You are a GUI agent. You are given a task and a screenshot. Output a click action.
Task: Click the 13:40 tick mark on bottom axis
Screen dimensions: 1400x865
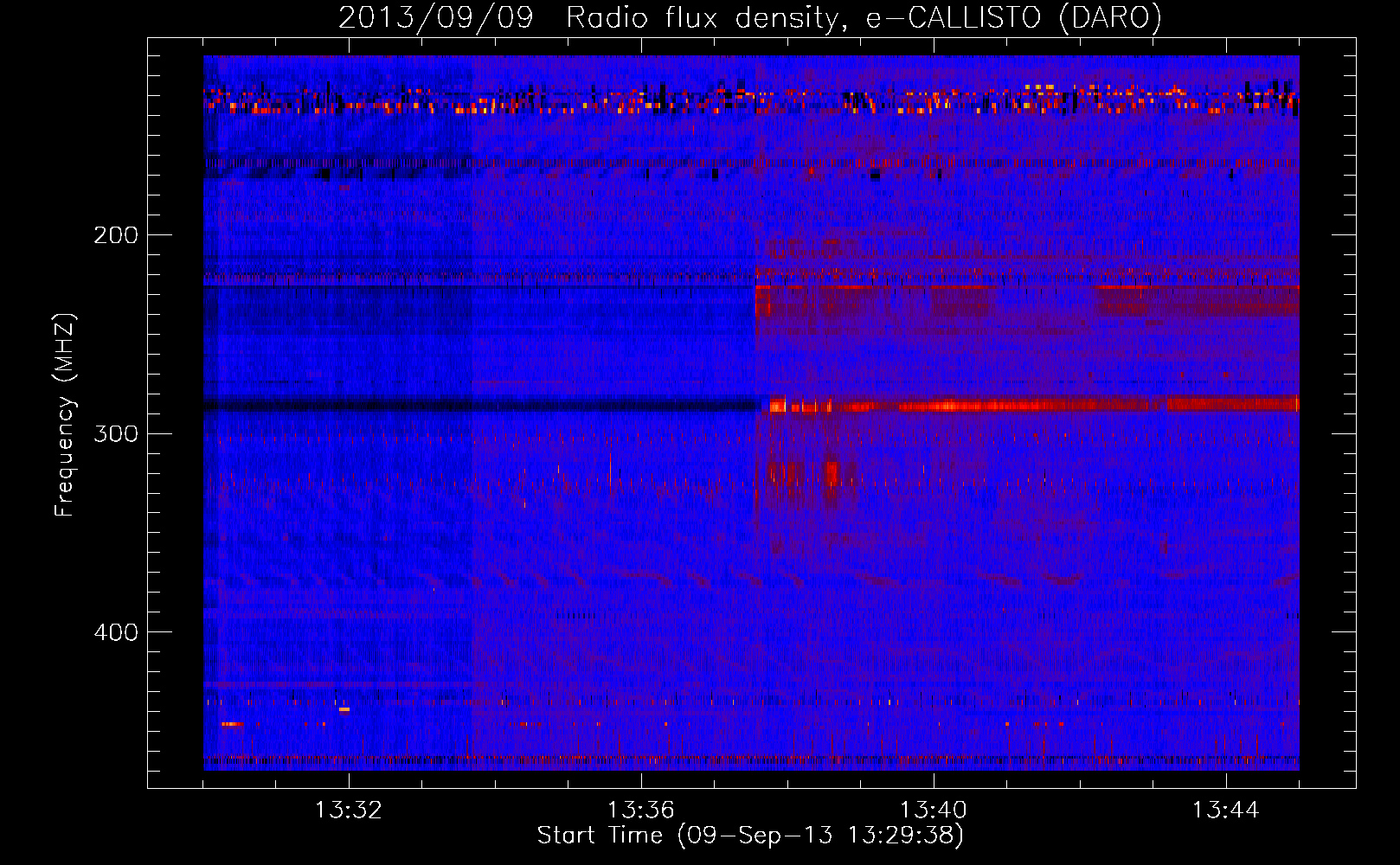(x=934, y=779)
